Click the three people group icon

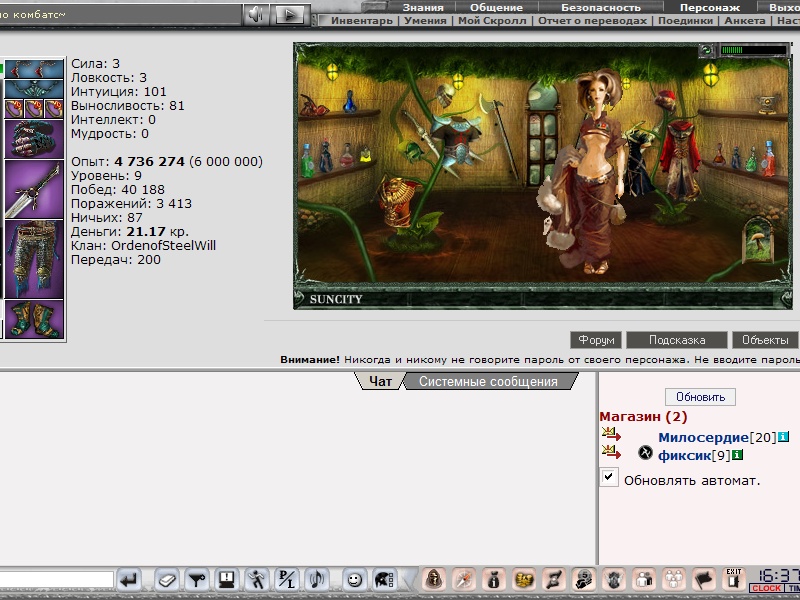pos(673,580)
